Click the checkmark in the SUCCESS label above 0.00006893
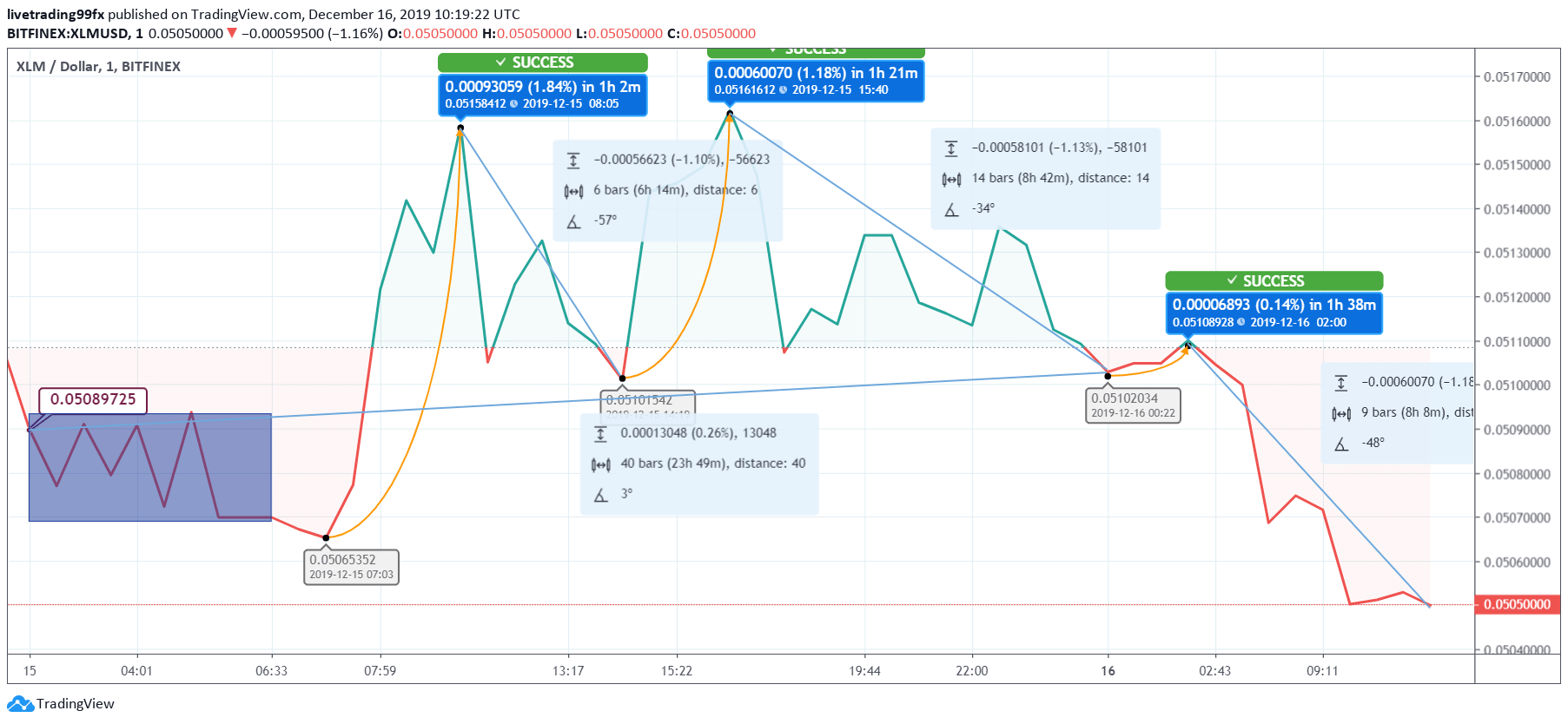The height and width of the screenshot is (724, 1568). [x=1232, y=280]
